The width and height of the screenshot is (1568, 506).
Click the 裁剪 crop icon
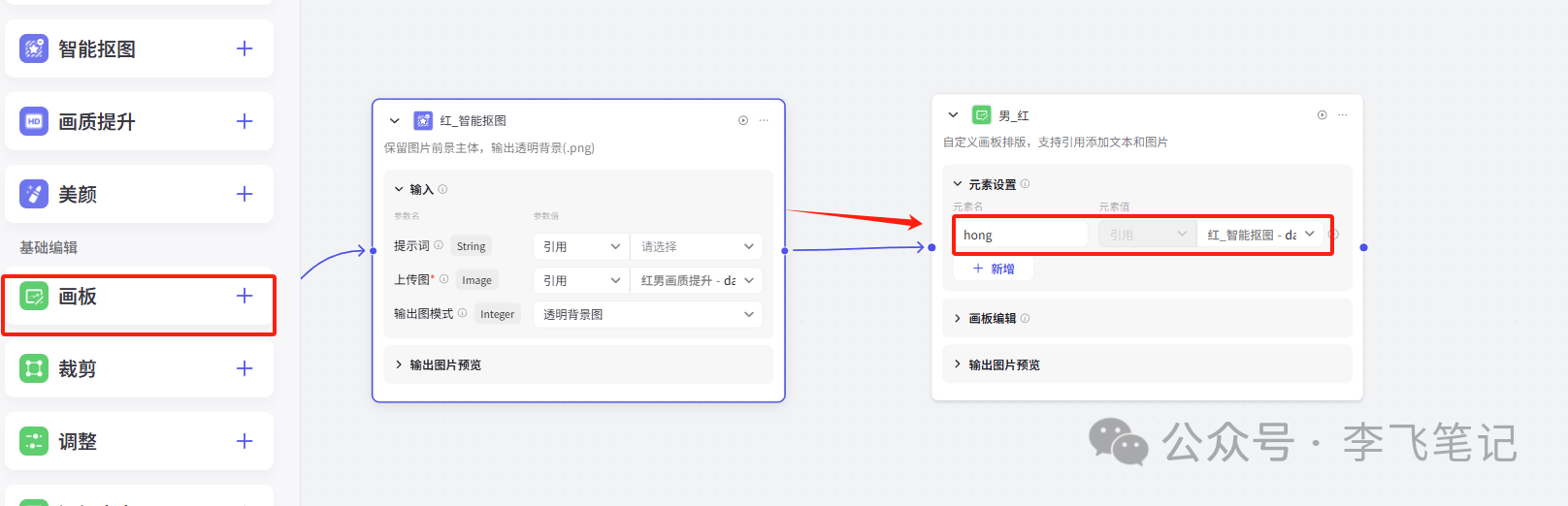(x=34, y=368)
